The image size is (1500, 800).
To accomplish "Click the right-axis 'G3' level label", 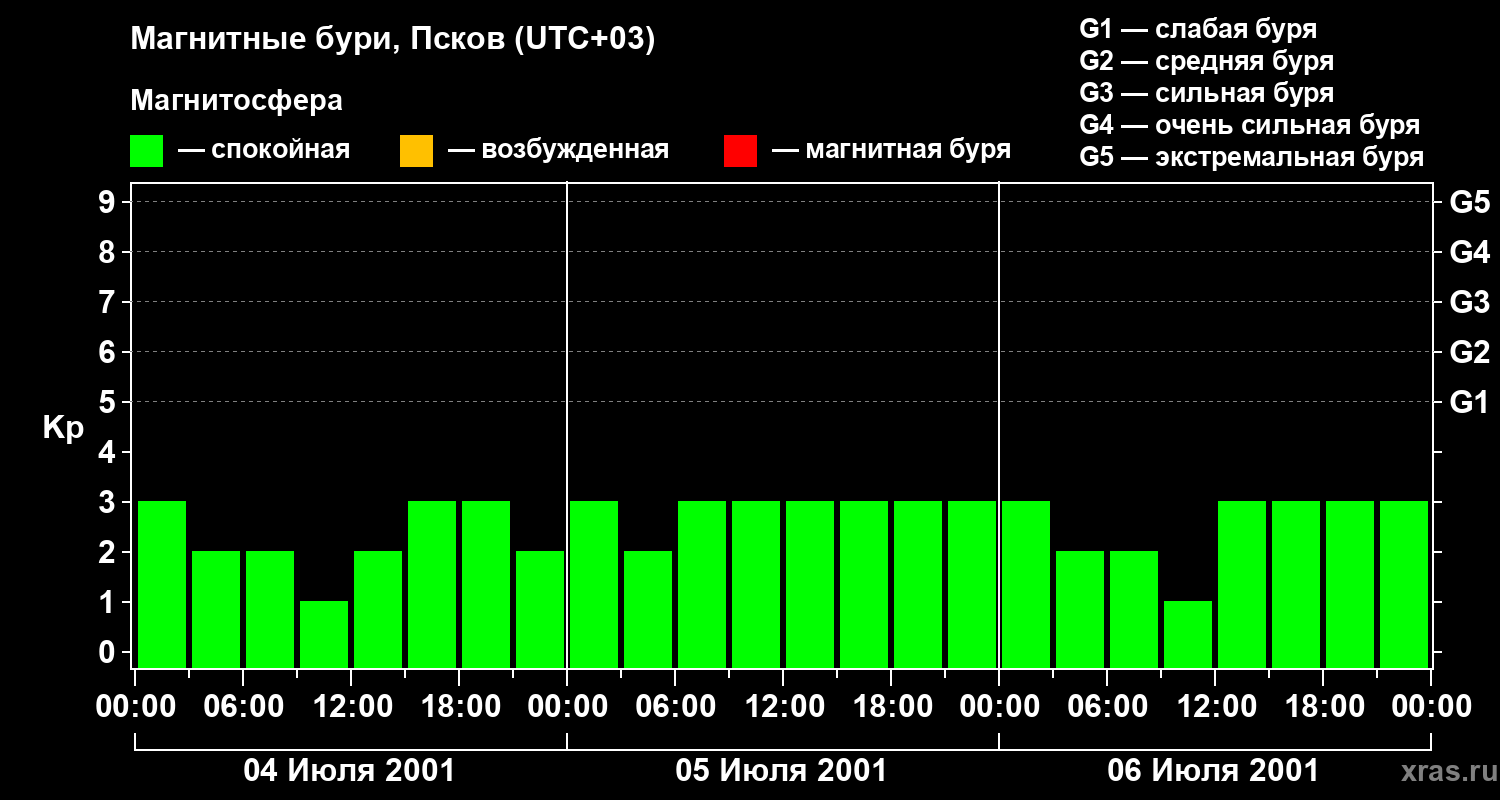I will pos(1469,303).
